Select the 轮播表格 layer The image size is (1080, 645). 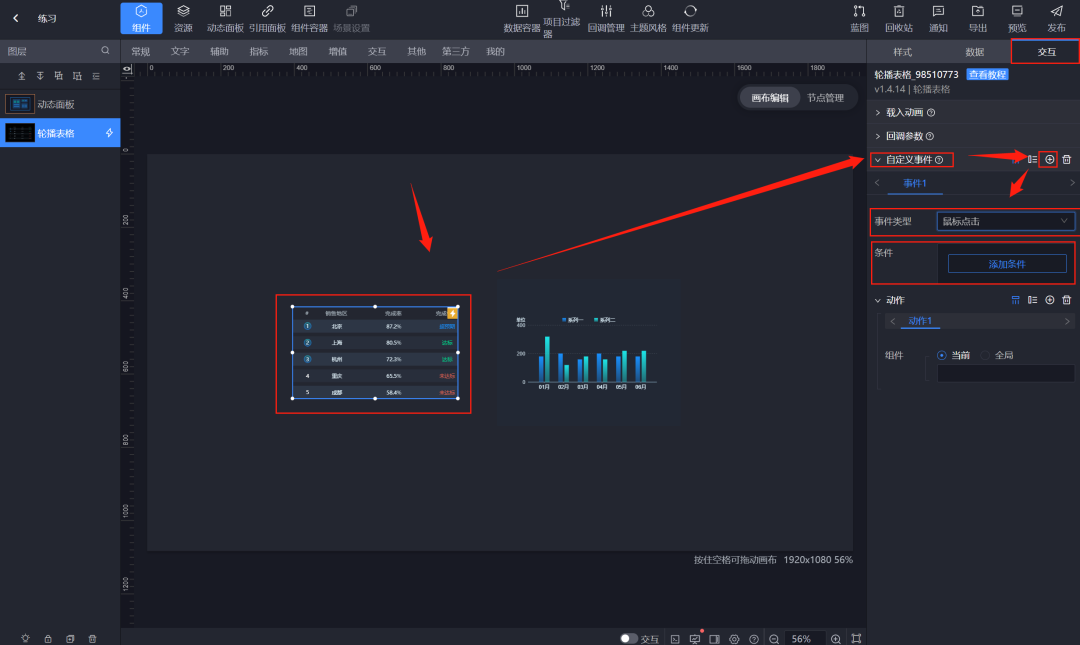pos(60,133)
